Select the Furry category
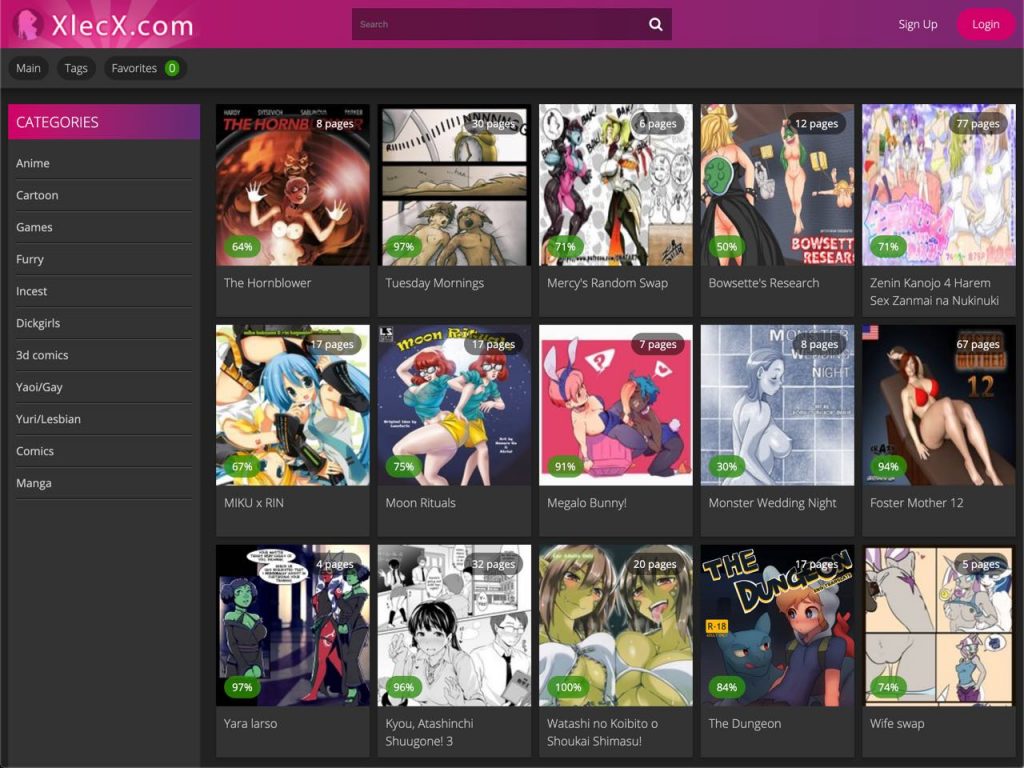Viewport: 1024px width, 768px height. pos(29,259)
